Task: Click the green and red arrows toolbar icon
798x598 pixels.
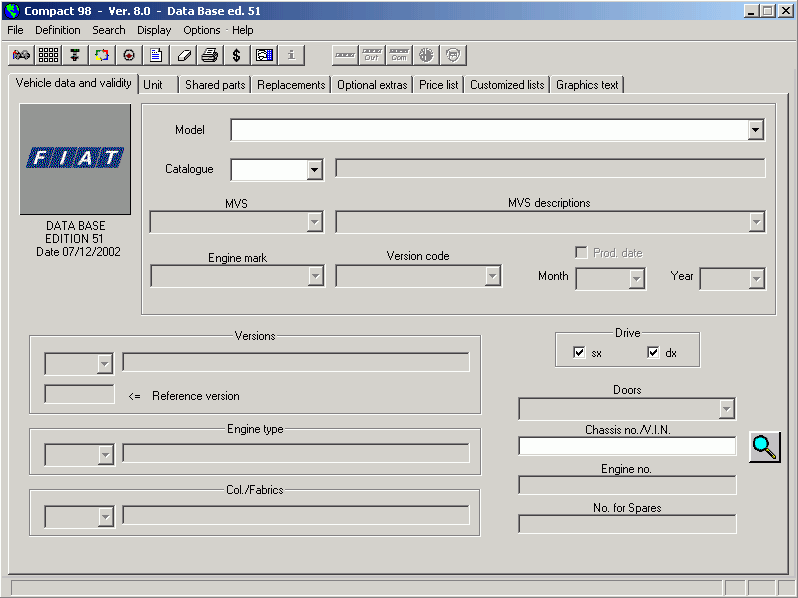Action: coord(75,55)
